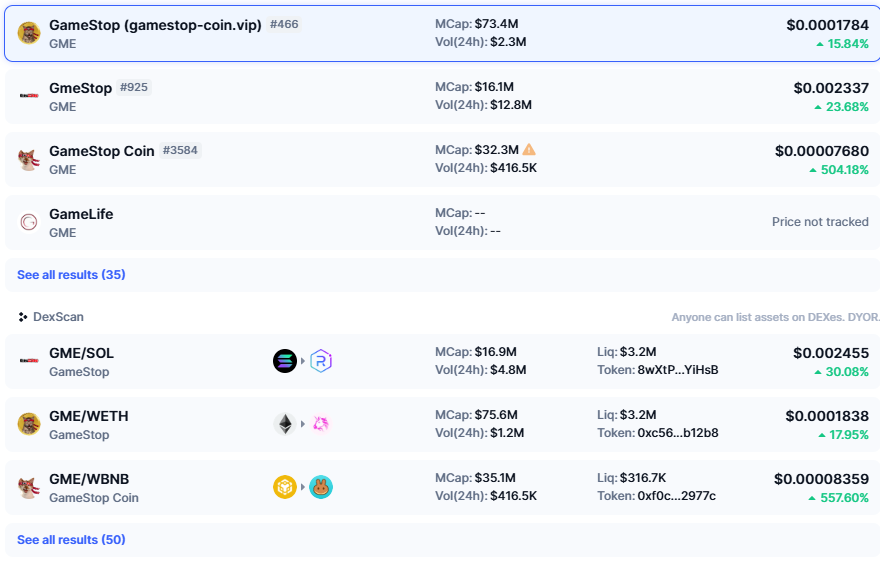Click the GME/WETH pair logo
The width and height of the screenshot is (884, 561).
pos(29,424)
